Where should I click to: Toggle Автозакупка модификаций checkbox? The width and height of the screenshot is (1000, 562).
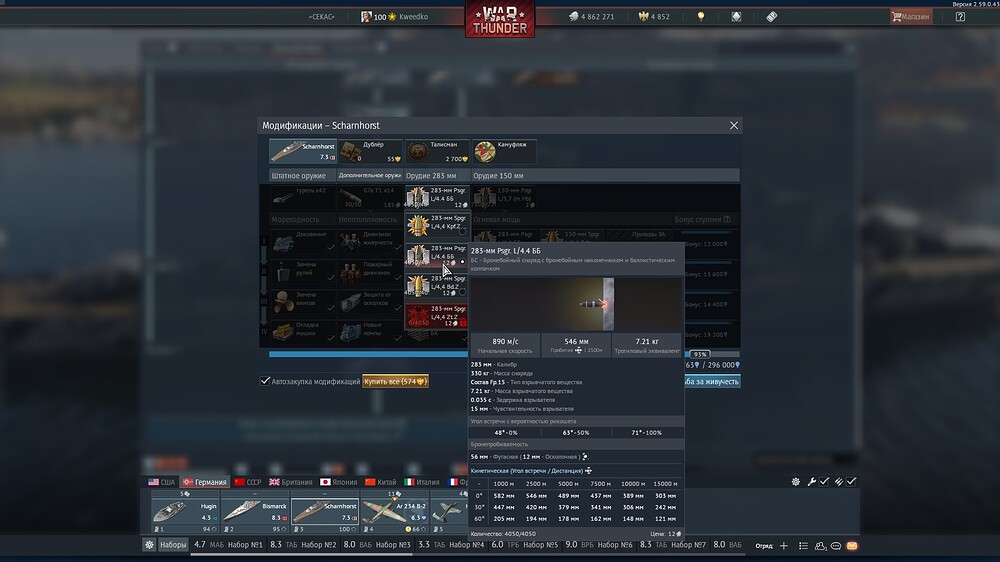click(265, 381)
